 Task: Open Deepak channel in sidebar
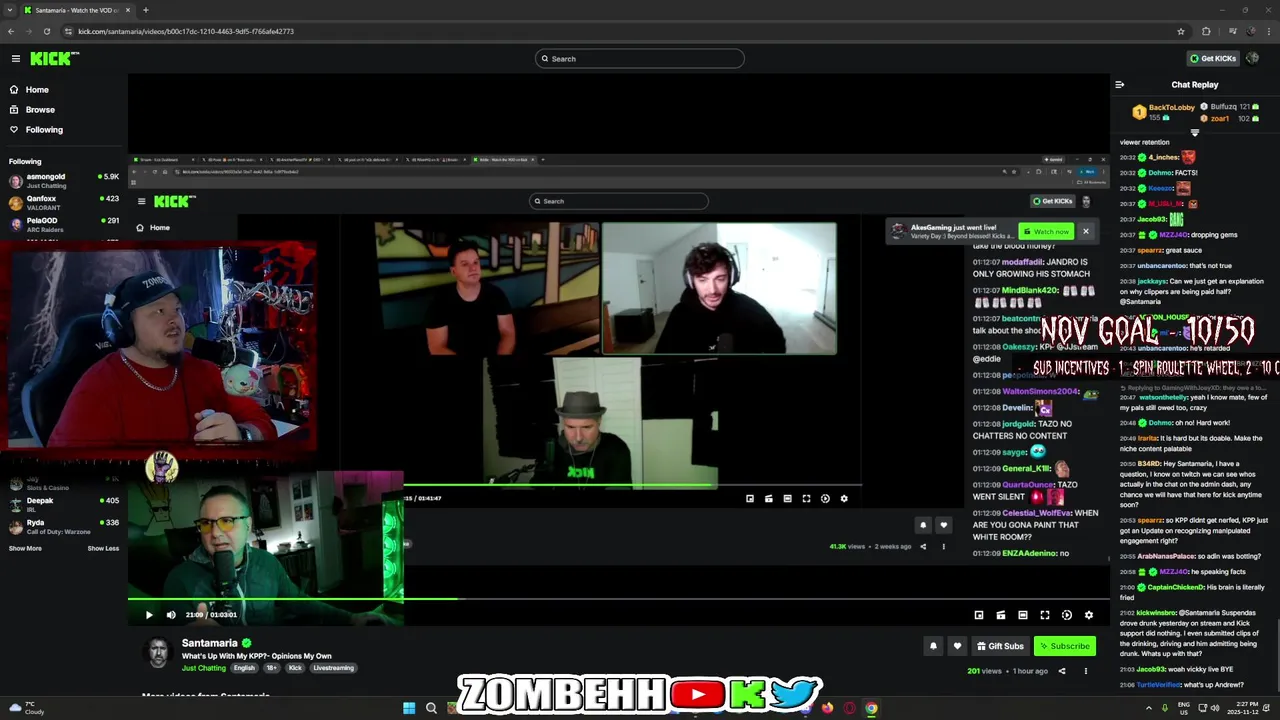pyautogui.click(x=62, y=505)
